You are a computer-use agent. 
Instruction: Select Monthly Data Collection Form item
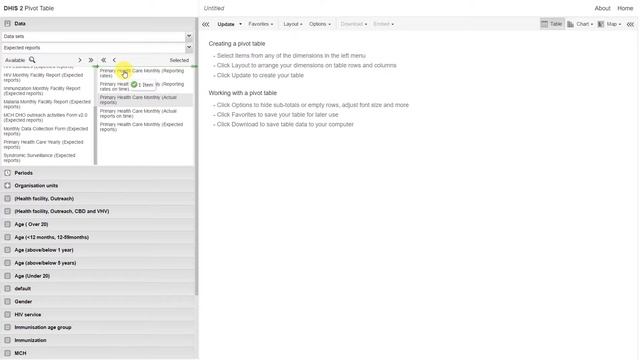pyautogui.click(x=47, y=131)
